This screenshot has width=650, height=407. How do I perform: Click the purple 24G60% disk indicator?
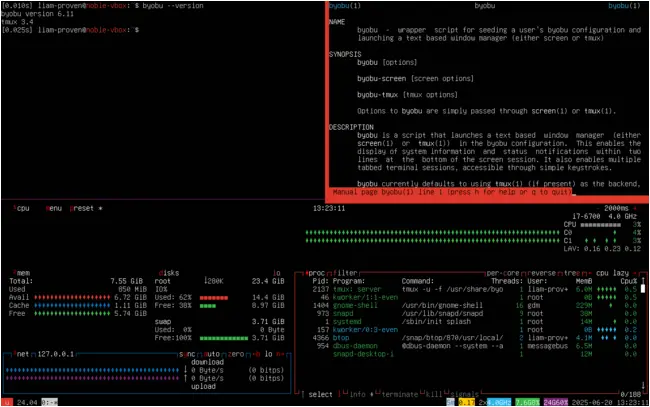click(x=556, y=402)
